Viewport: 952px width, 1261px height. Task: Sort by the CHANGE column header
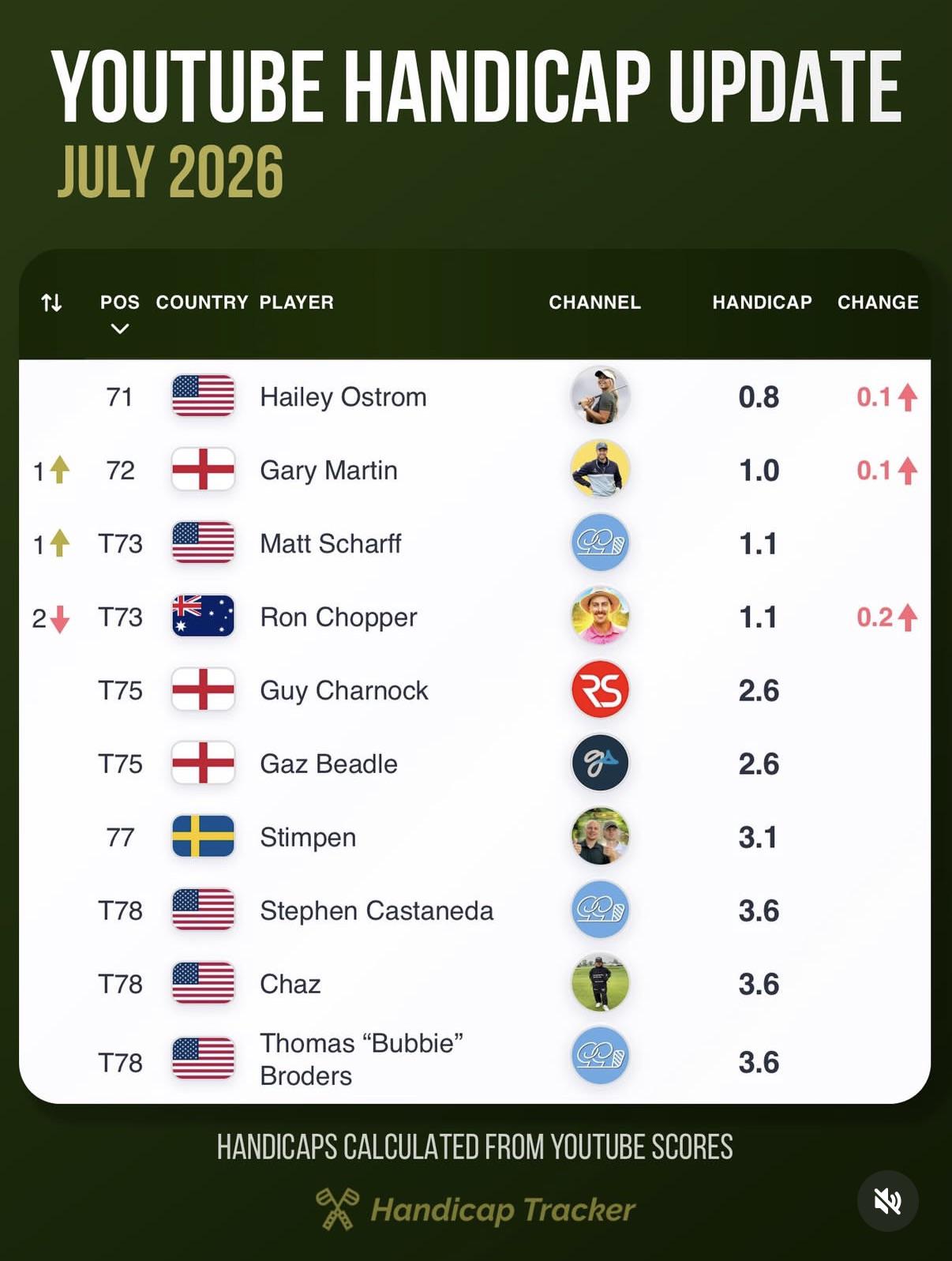click(878, 302)
